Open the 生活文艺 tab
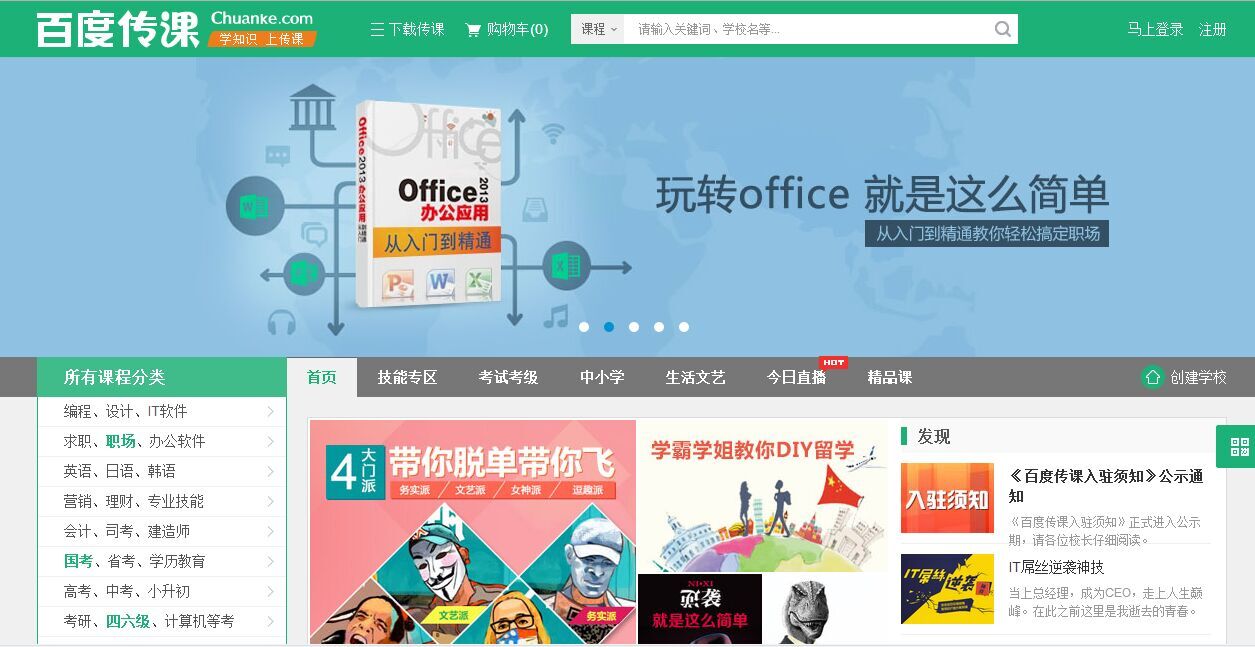The width and height of the screenshot is (1255, 647). [695, 377]
